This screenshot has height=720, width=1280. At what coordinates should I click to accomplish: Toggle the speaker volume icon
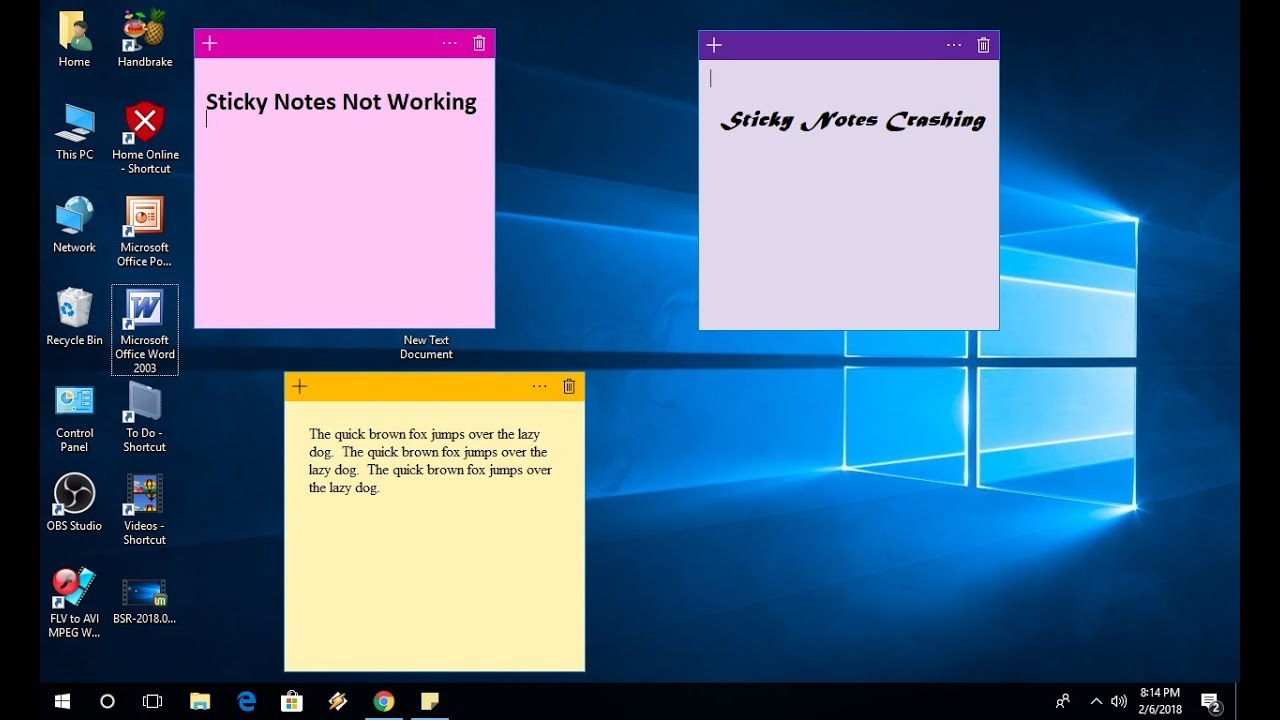pyautogui.click(x=1119, y=701)
